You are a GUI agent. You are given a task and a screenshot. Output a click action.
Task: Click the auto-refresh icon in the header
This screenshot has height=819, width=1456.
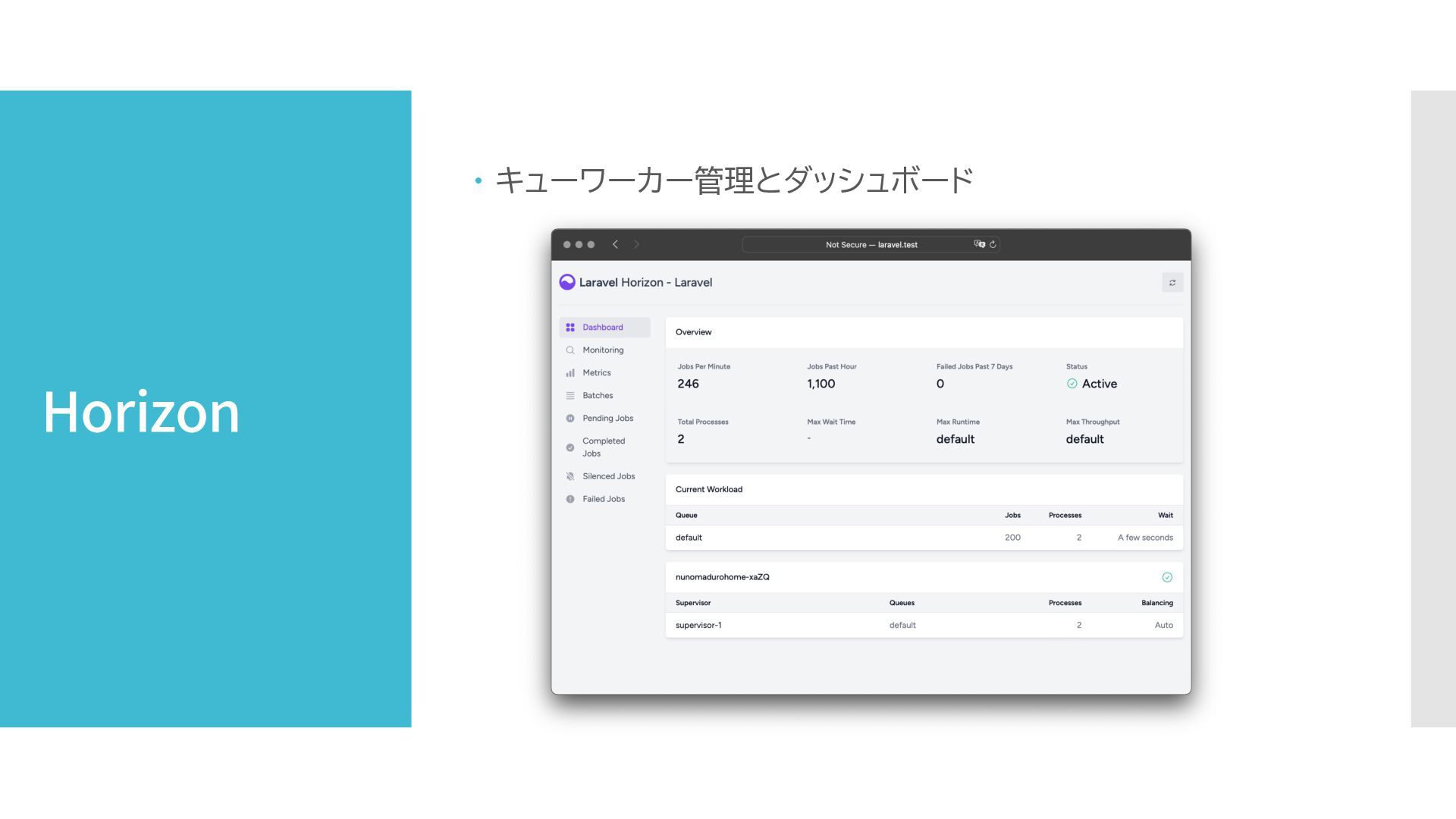1172,283
